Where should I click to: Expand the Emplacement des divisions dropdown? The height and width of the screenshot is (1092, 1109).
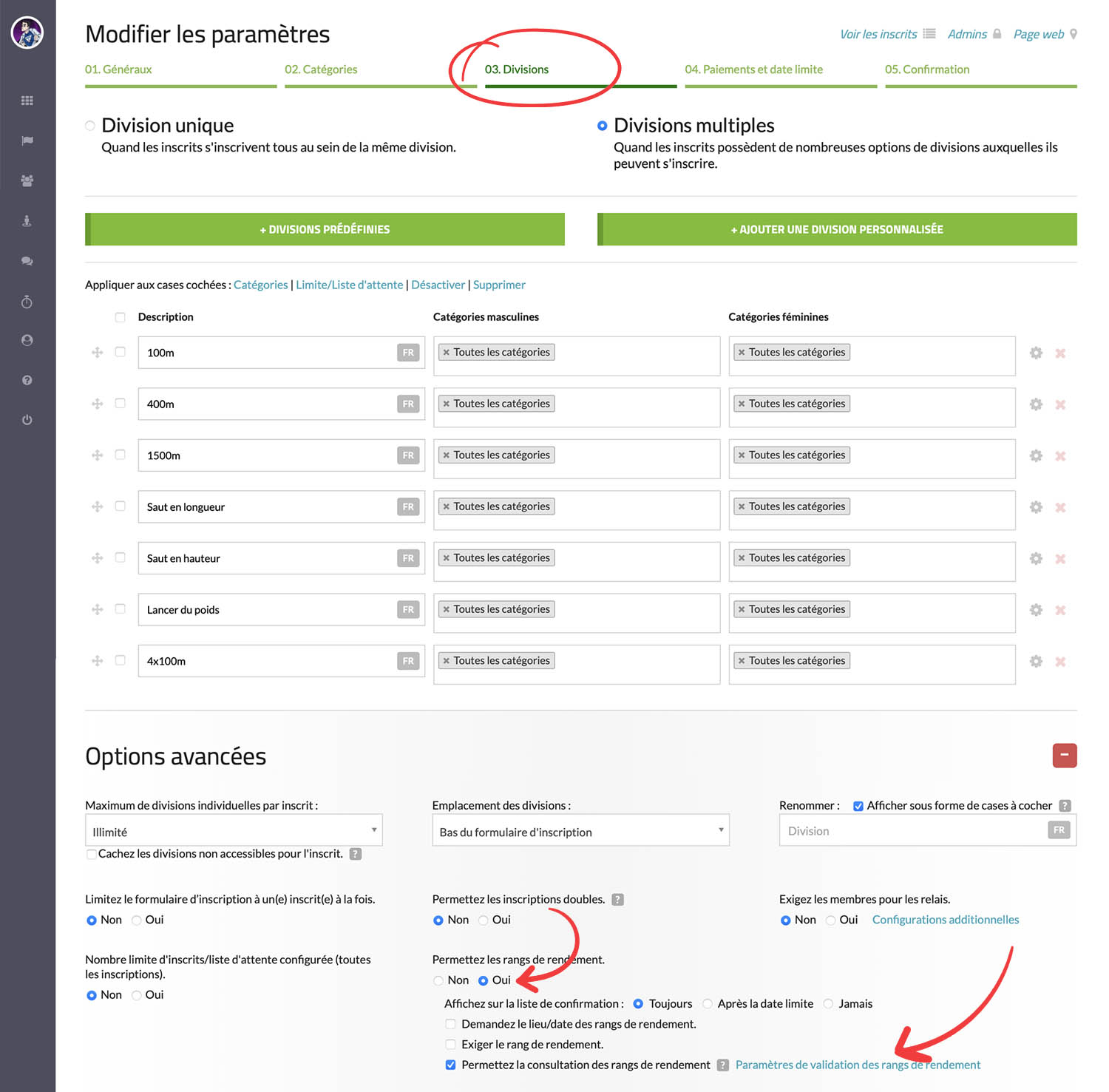tap(580, 831)
